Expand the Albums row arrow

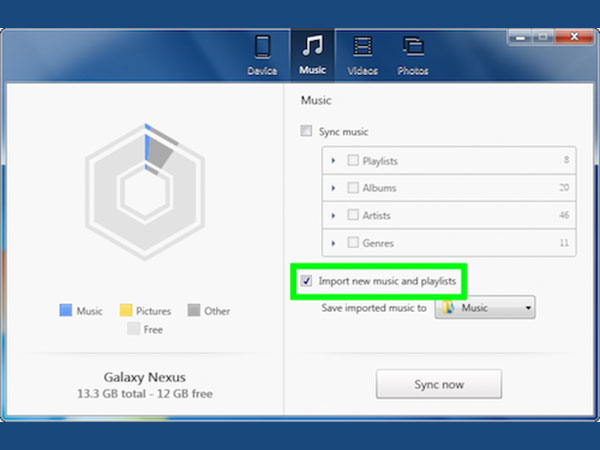(x=333, y=188)
